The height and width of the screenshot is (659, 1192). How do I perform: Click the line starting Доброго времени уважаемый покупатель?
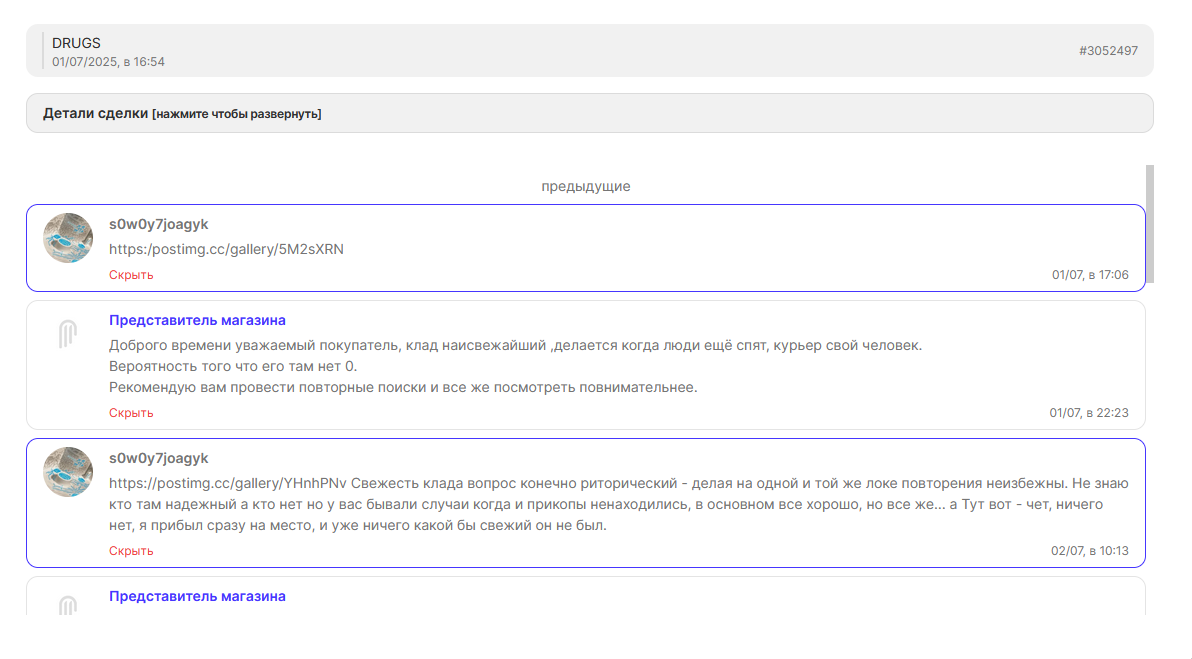(515, 346)
